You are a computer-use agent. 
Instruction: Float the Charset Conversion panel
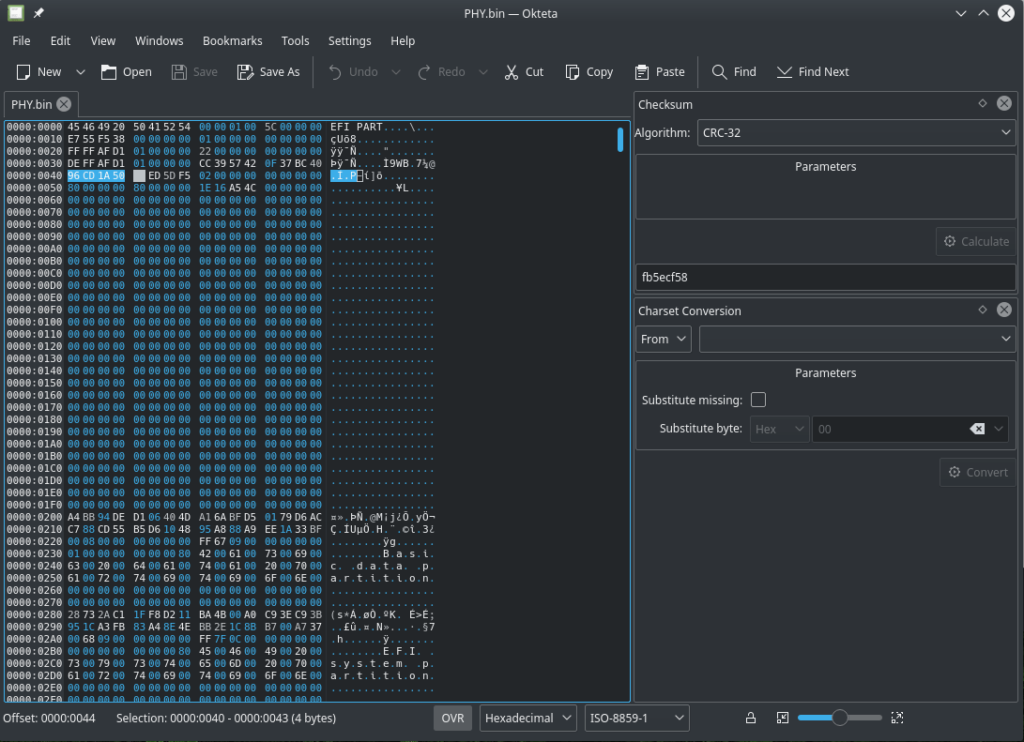coord(982,310)
